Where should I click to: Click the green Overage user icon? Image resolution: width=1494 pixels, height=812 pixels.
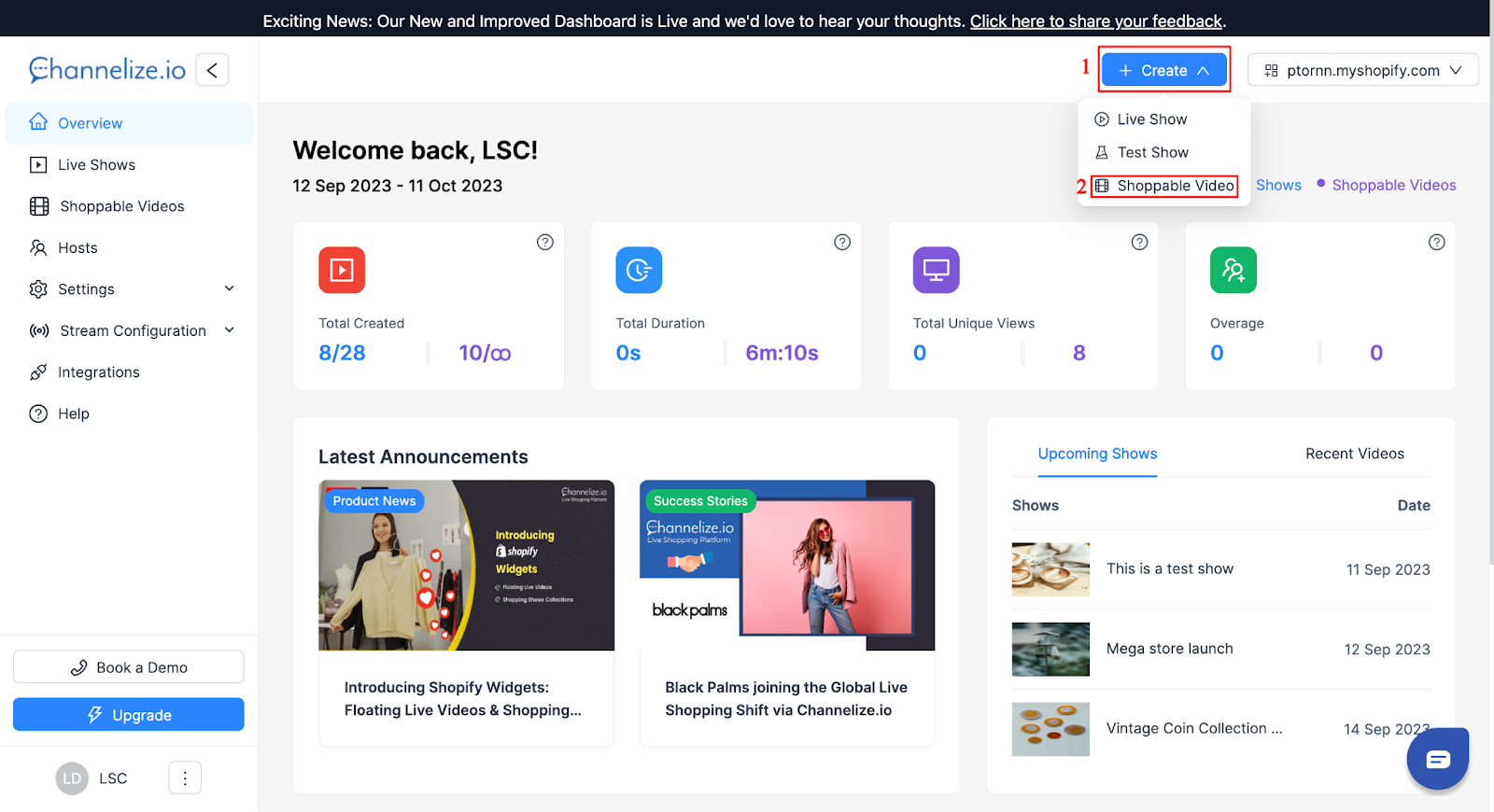click(x=1233, y=270)
